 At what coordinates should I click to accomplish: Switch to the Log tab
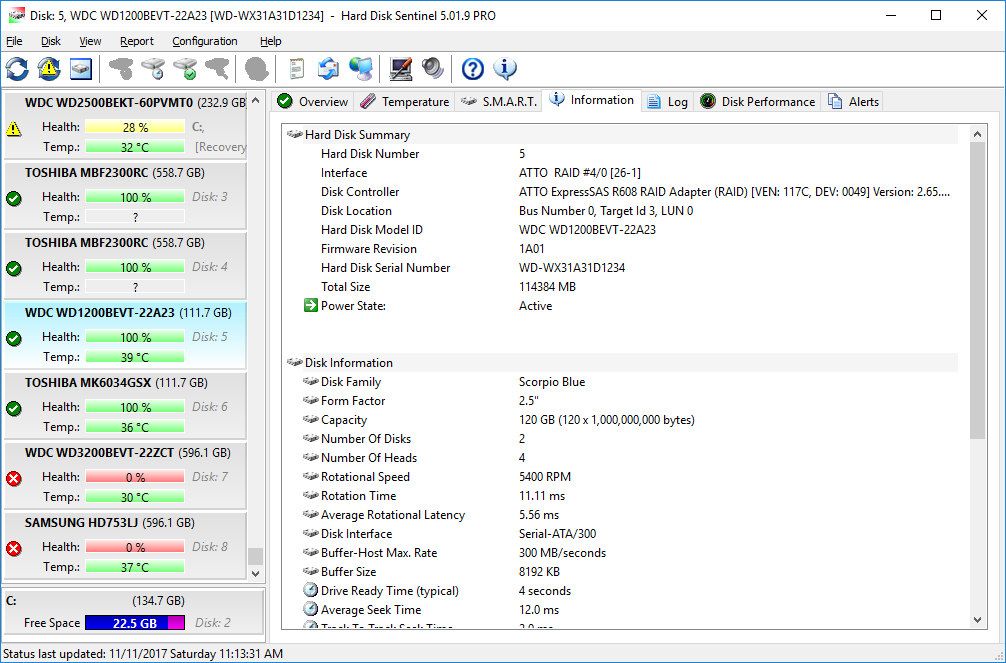click(x=668, y=101)
